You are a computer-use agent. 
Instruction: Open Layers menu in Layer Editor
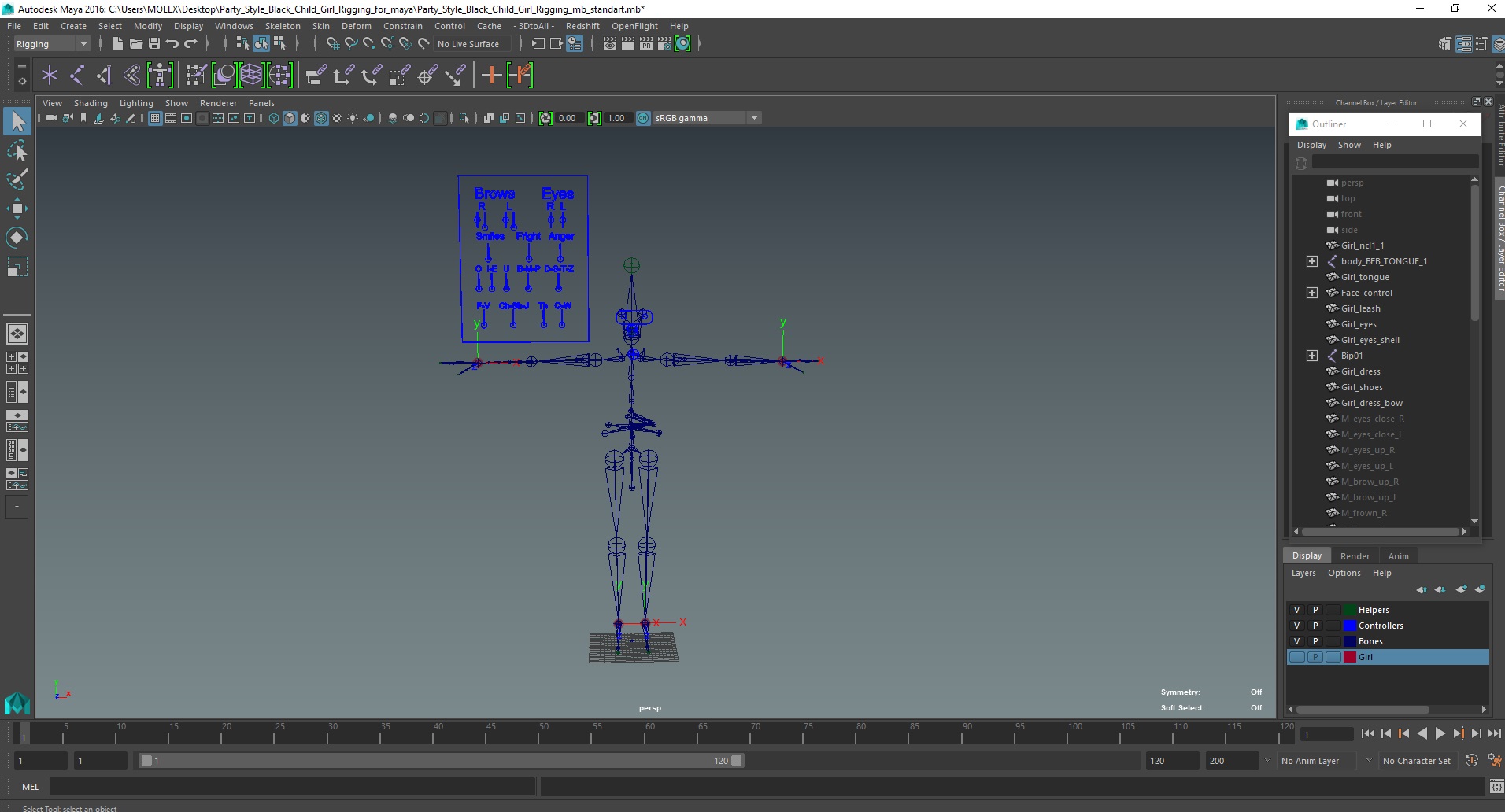(x=1303, y=573)
